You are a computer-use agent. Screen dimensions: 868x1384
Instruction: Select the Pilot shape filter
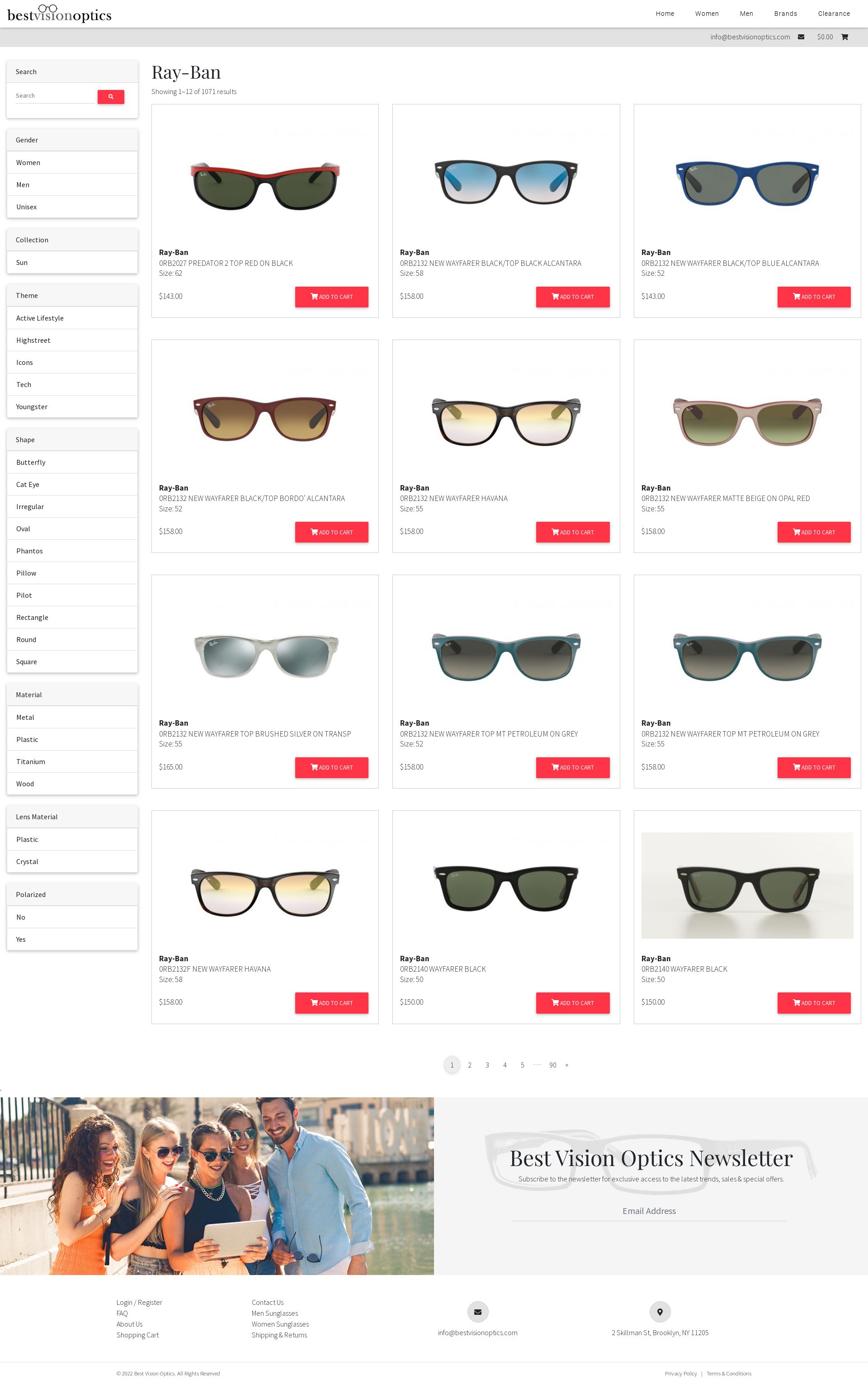tap(72, 595)
